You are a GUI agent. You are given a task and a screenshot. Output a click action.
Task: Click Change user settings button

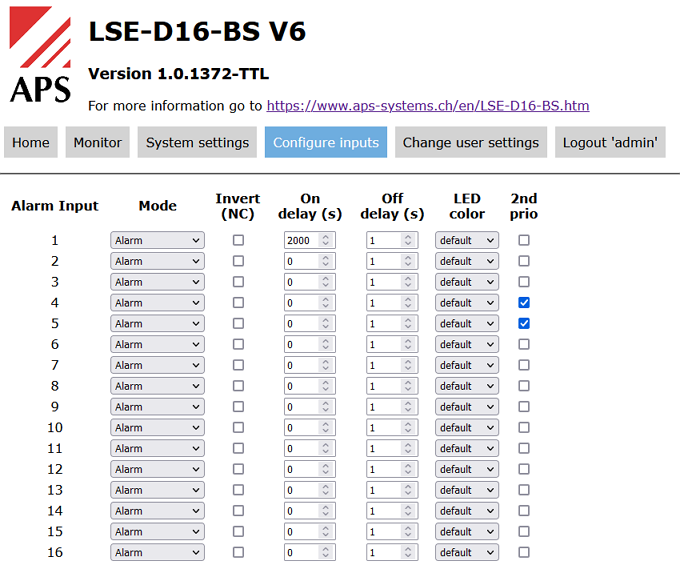[x=470, y=142]
